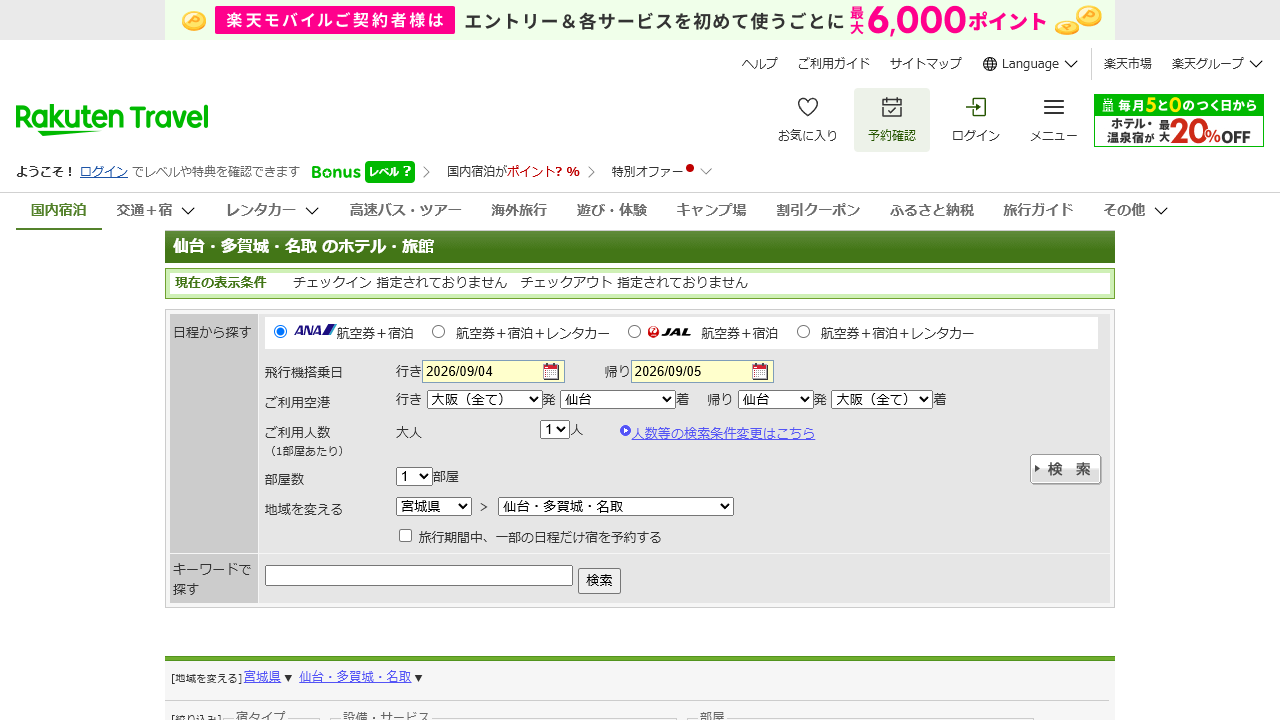Open 仙台・多賀城・名取 area dropdown
The image size is (1280, 720).
[x=616, y=507]
